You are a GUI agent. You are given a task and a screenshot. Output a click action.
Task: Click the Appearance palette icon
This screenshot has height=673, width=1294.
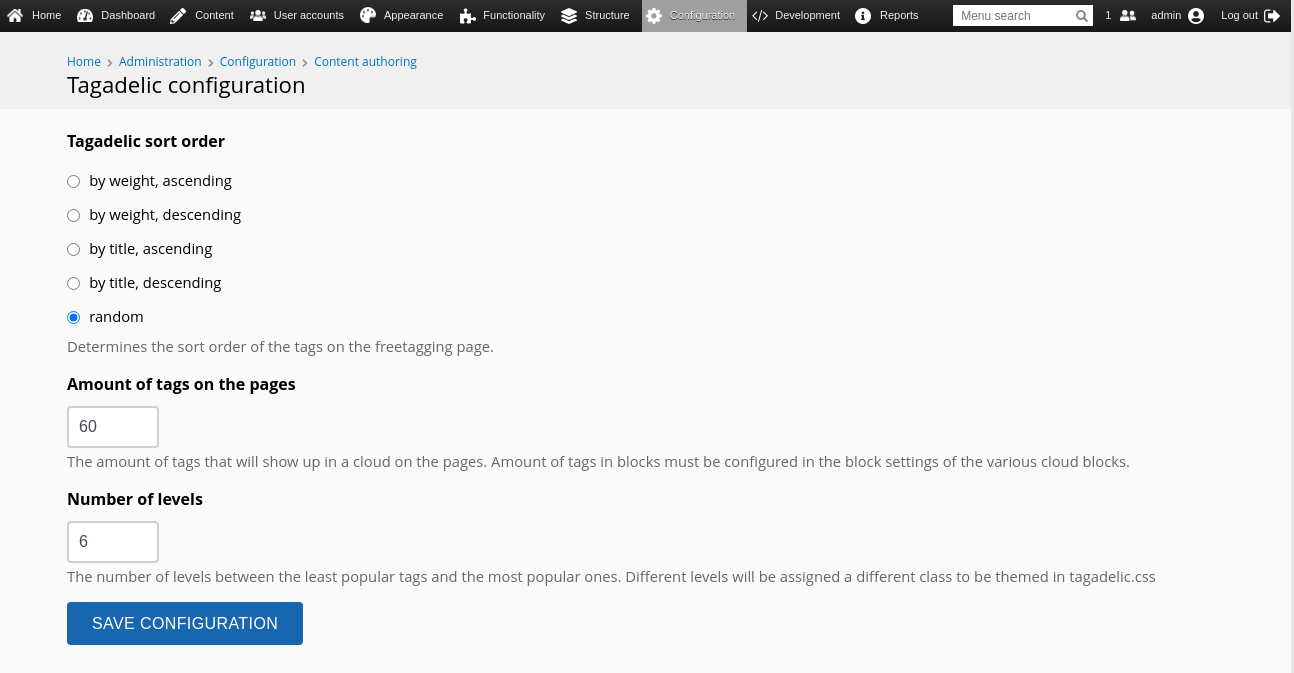click(x=368, y=16)
